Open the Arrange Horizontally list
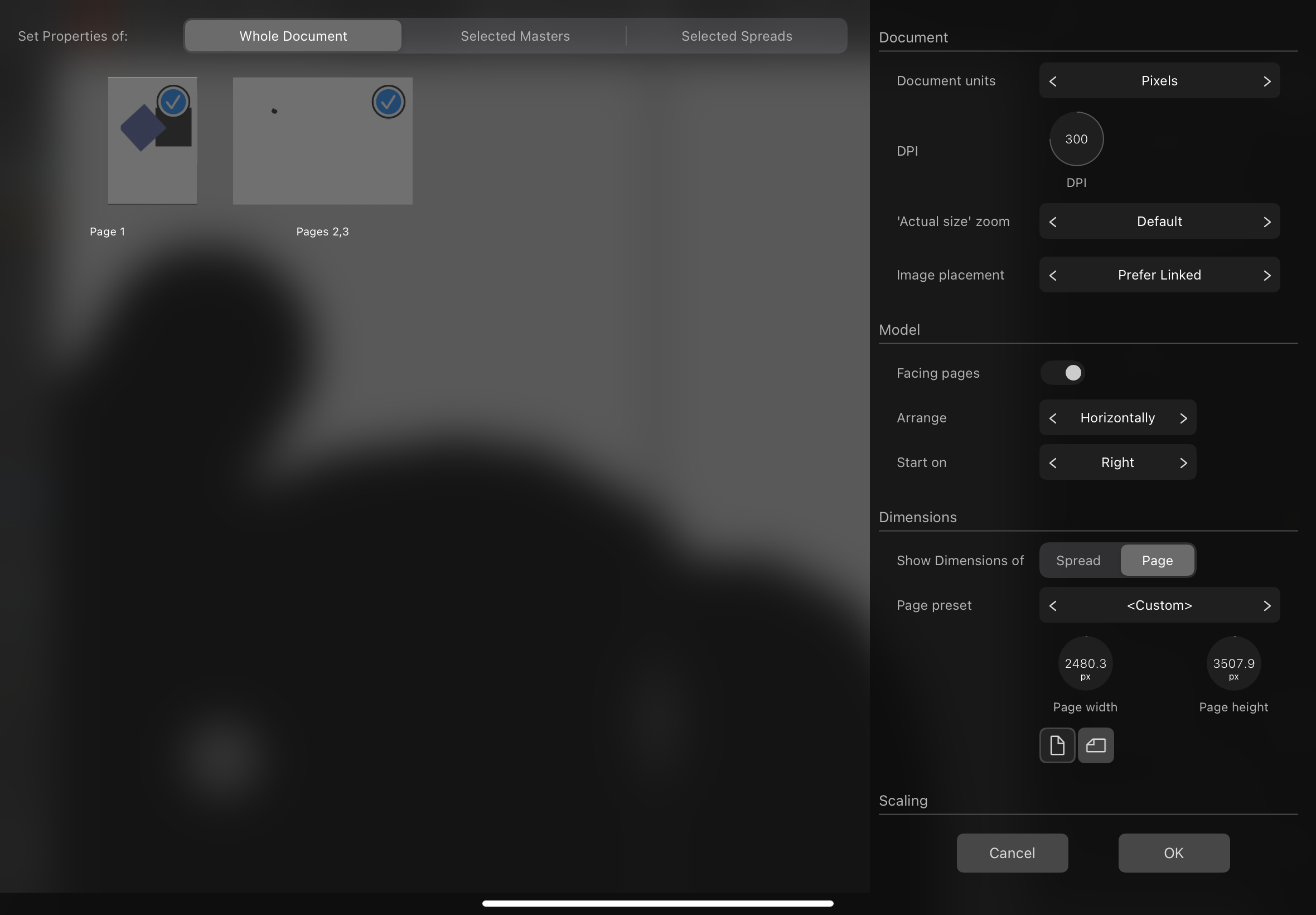Viewport: 1316px width, 915px height. (1118, 418)
